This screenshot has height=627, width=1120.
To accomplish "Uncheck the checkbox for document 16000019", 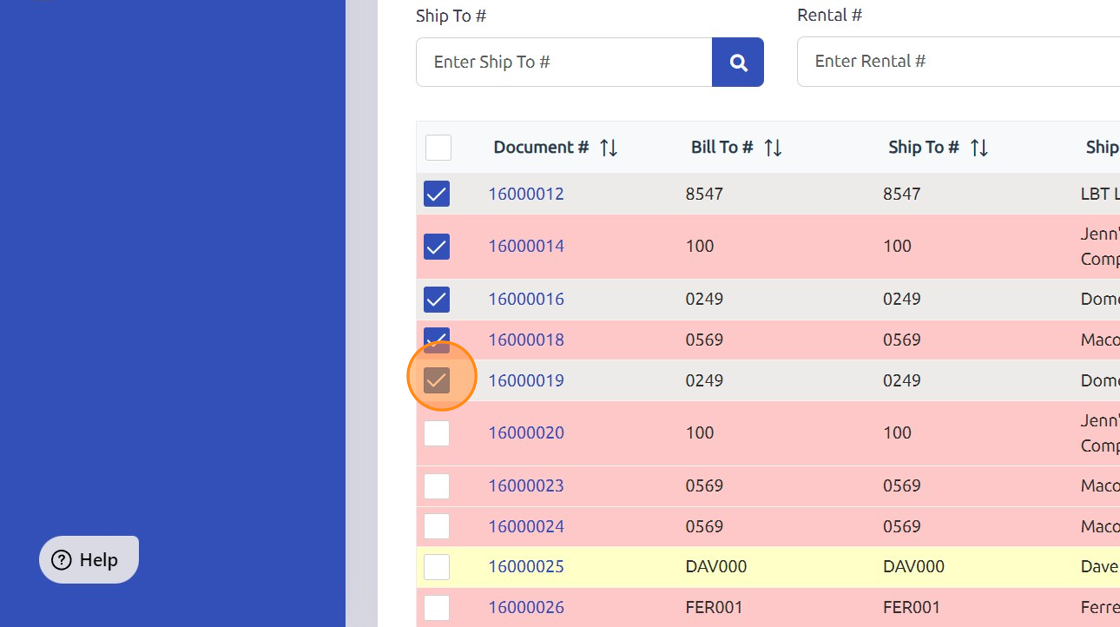I will 437,380.
